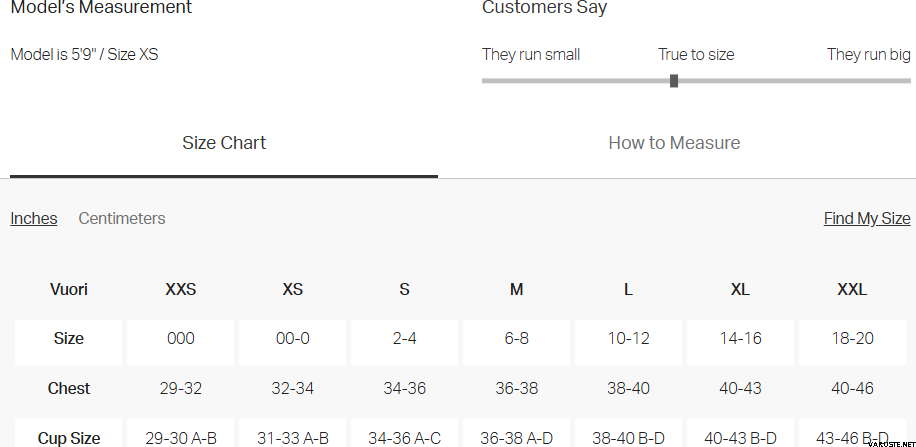
Task: Click the 18-20 size cell
Action: [x=852, y=339]
